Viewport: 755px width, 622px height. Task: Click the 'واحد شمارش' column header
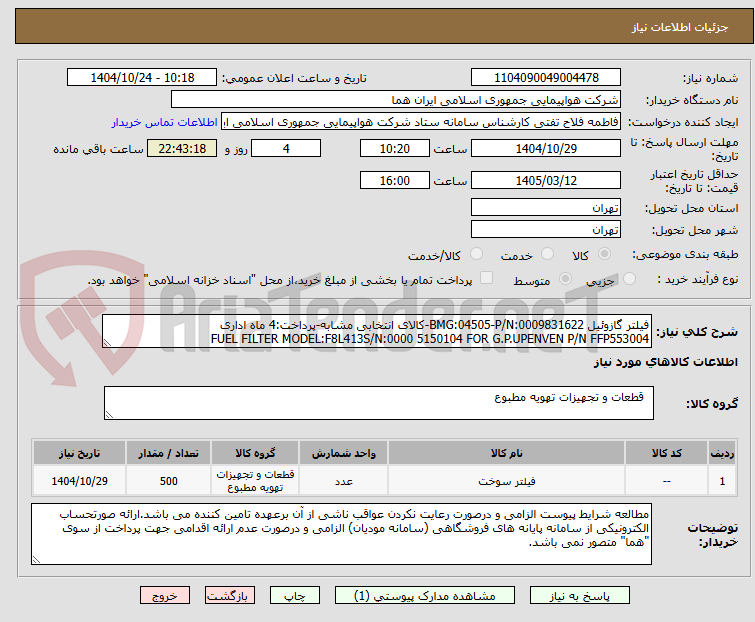(343, 453)
